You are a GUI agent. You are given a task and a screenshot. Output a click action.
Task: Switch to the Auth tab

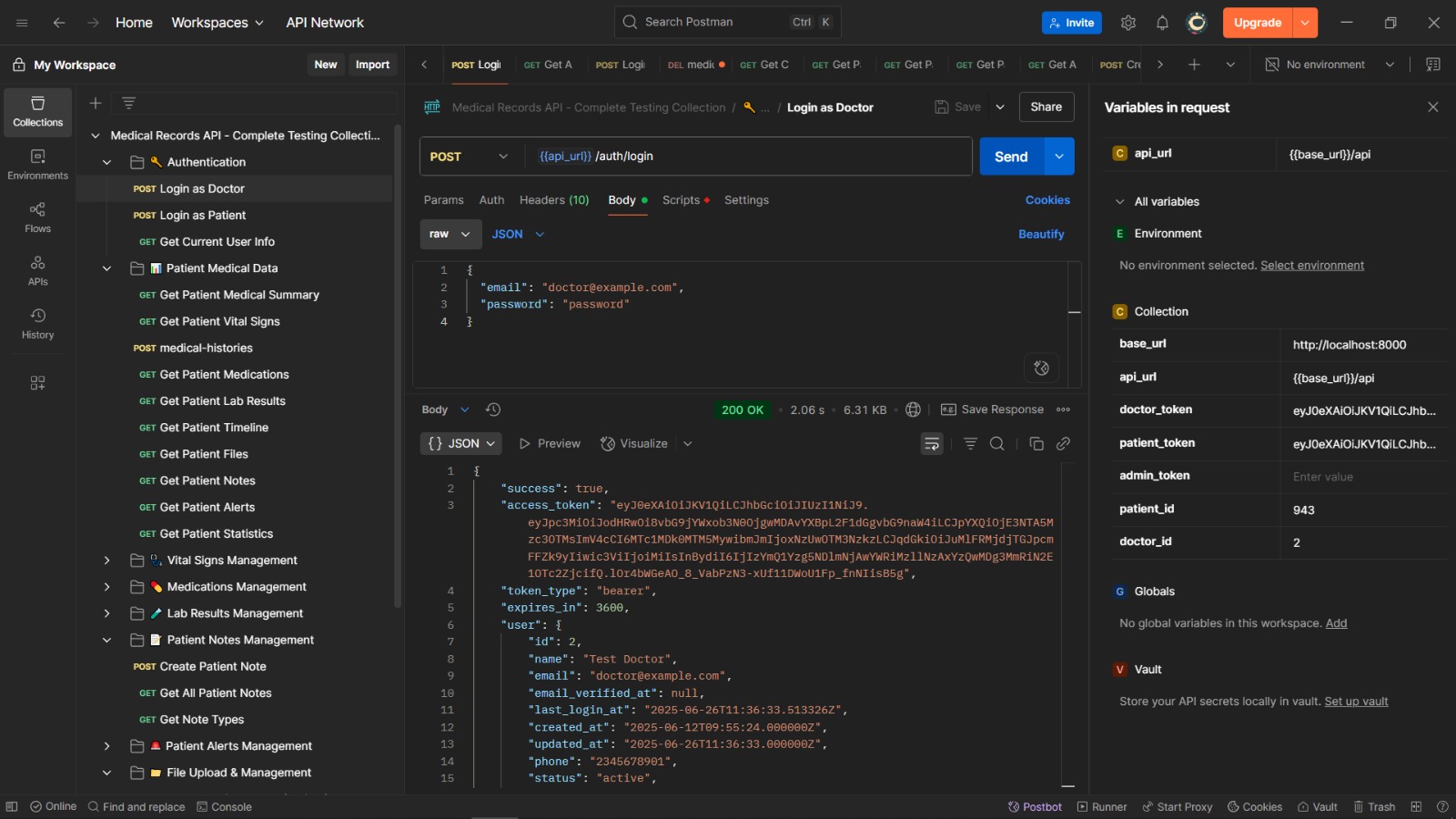(x=491, y=200)
